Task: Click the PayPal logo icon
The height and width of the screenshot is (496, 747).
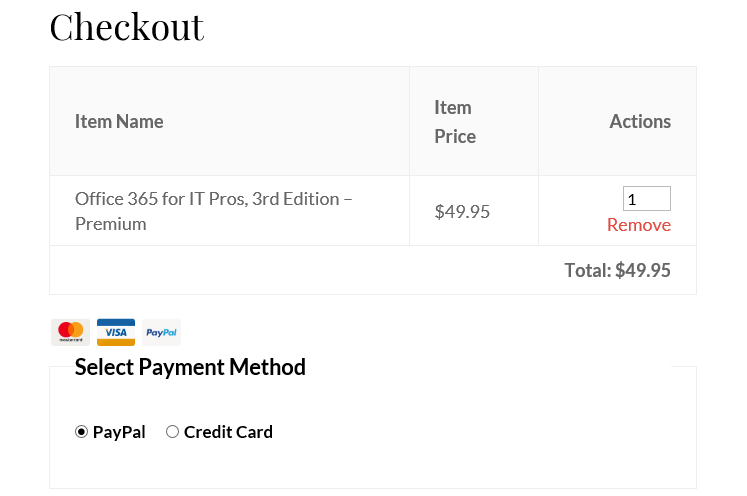Action: tap(161, 332)
